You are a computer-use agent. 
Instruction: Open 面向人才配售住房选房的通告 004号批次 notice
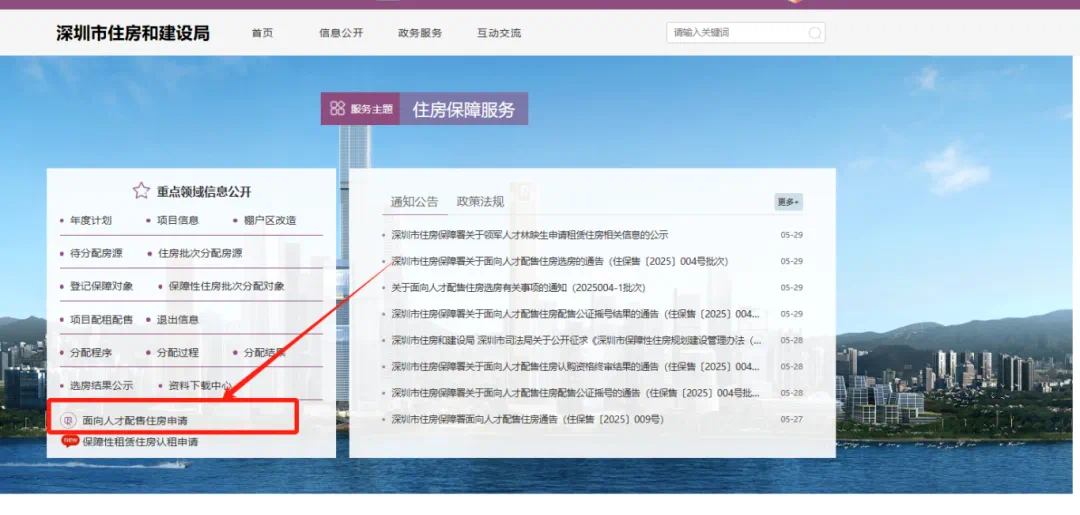click(560, 261)
